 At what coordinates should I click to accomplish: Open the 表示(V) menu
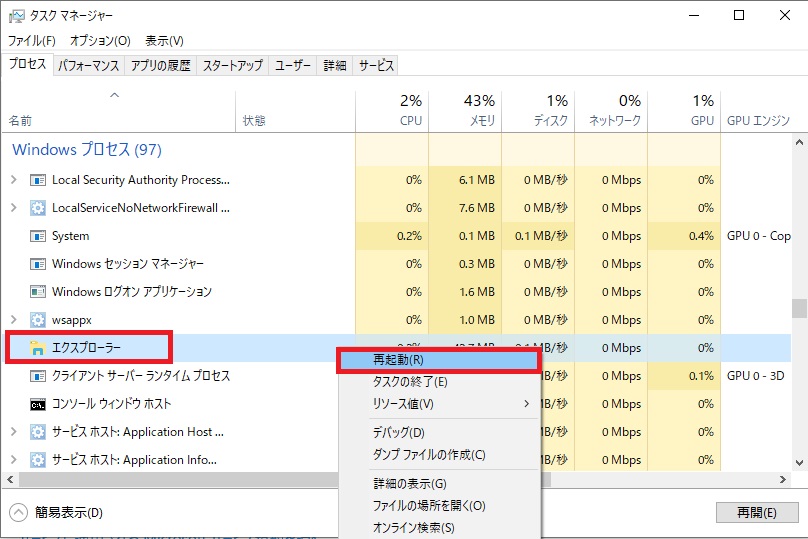[x=164, y=40]
